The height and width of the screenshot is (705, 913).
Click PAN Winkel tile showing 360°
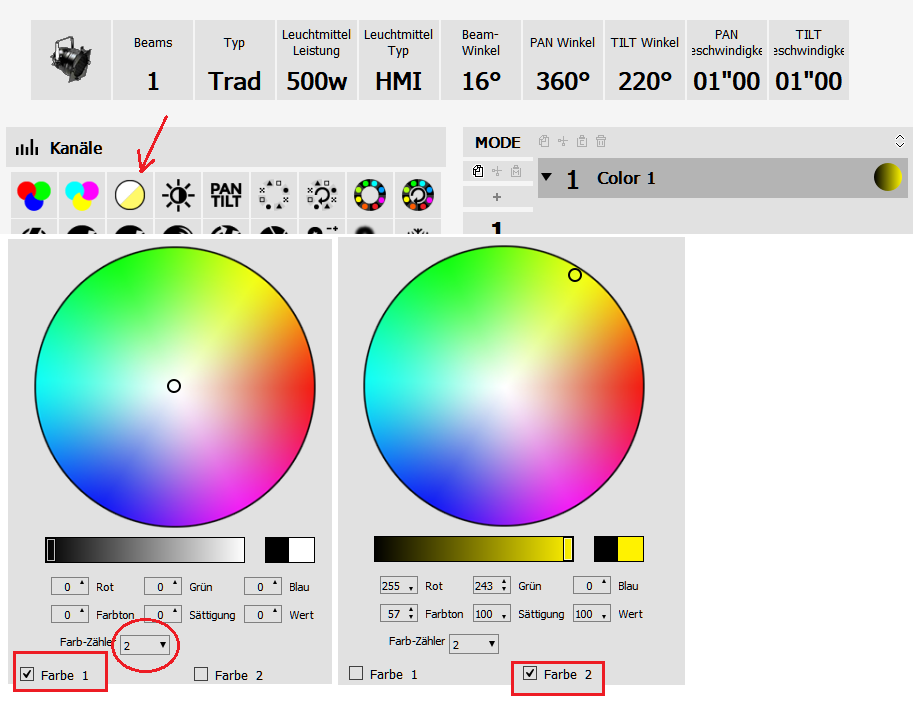[x=563, y=60]
